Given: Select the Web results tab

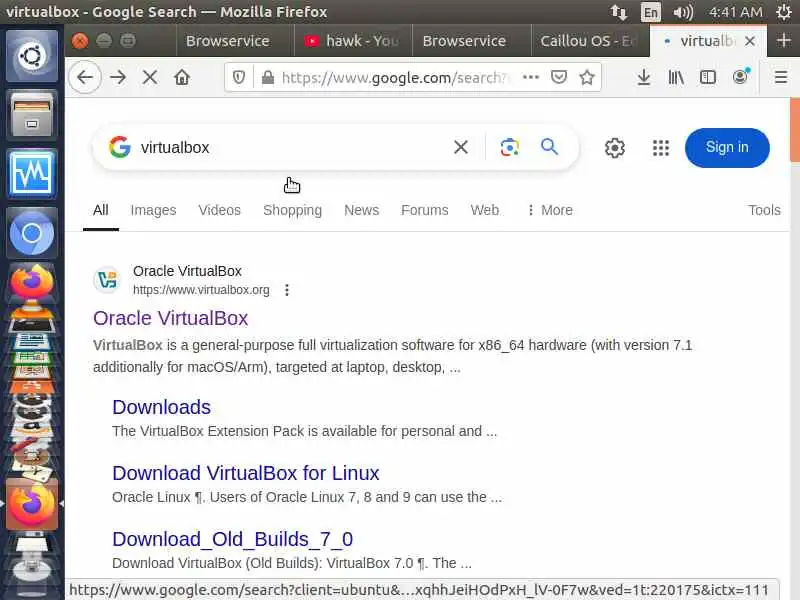Looking at the screenshot, I should [x=485, y=210].
